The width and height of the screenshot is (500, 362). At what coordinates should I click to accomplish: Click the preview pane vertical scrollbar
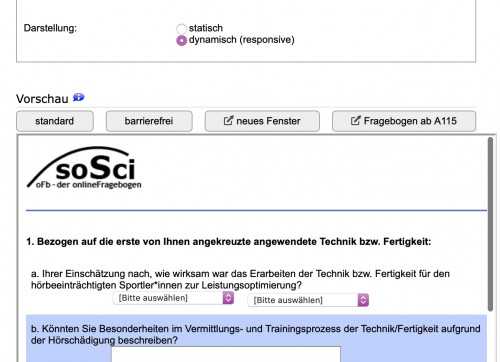(490, 224)
